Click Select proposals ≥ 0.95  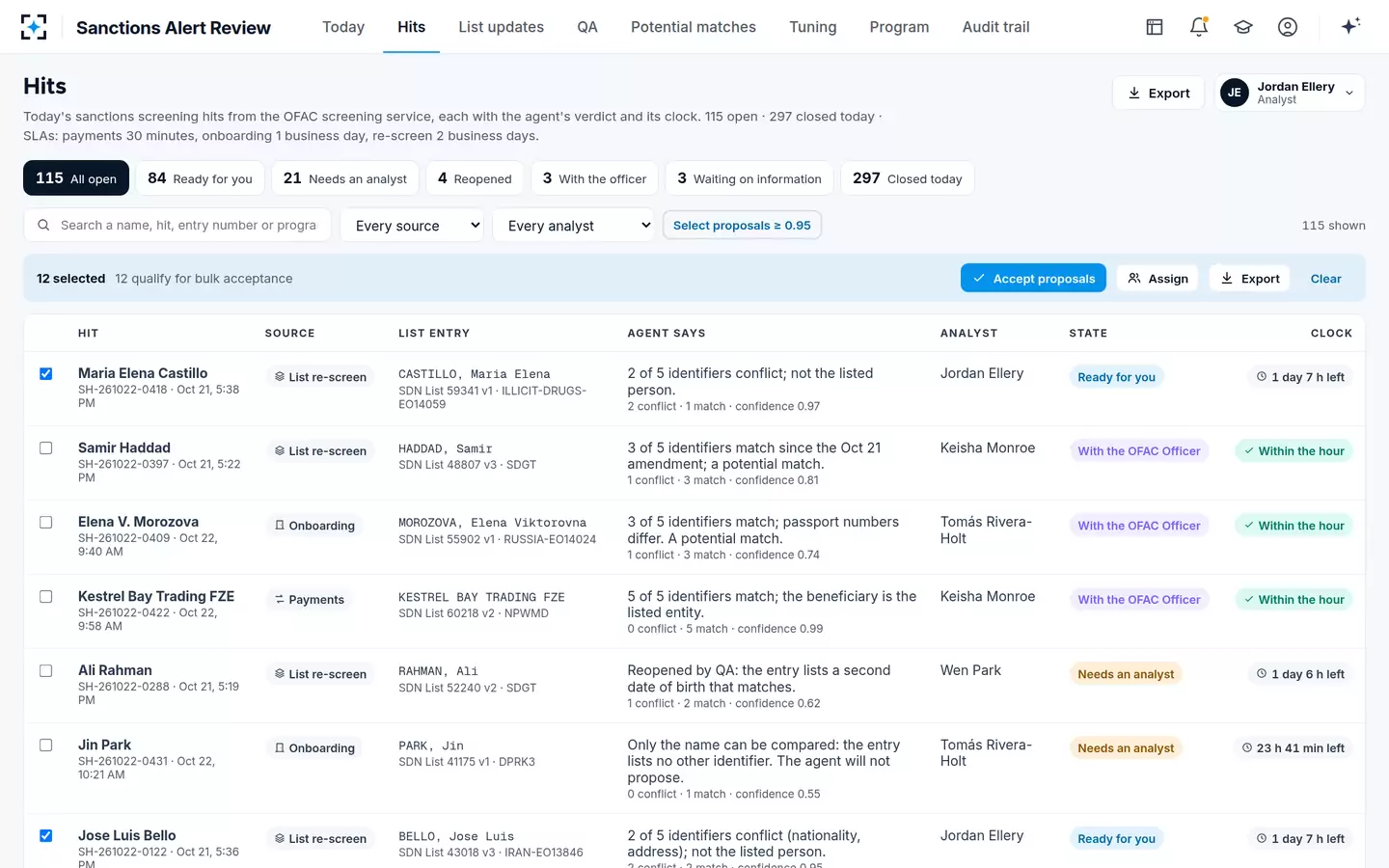[742, 226]
